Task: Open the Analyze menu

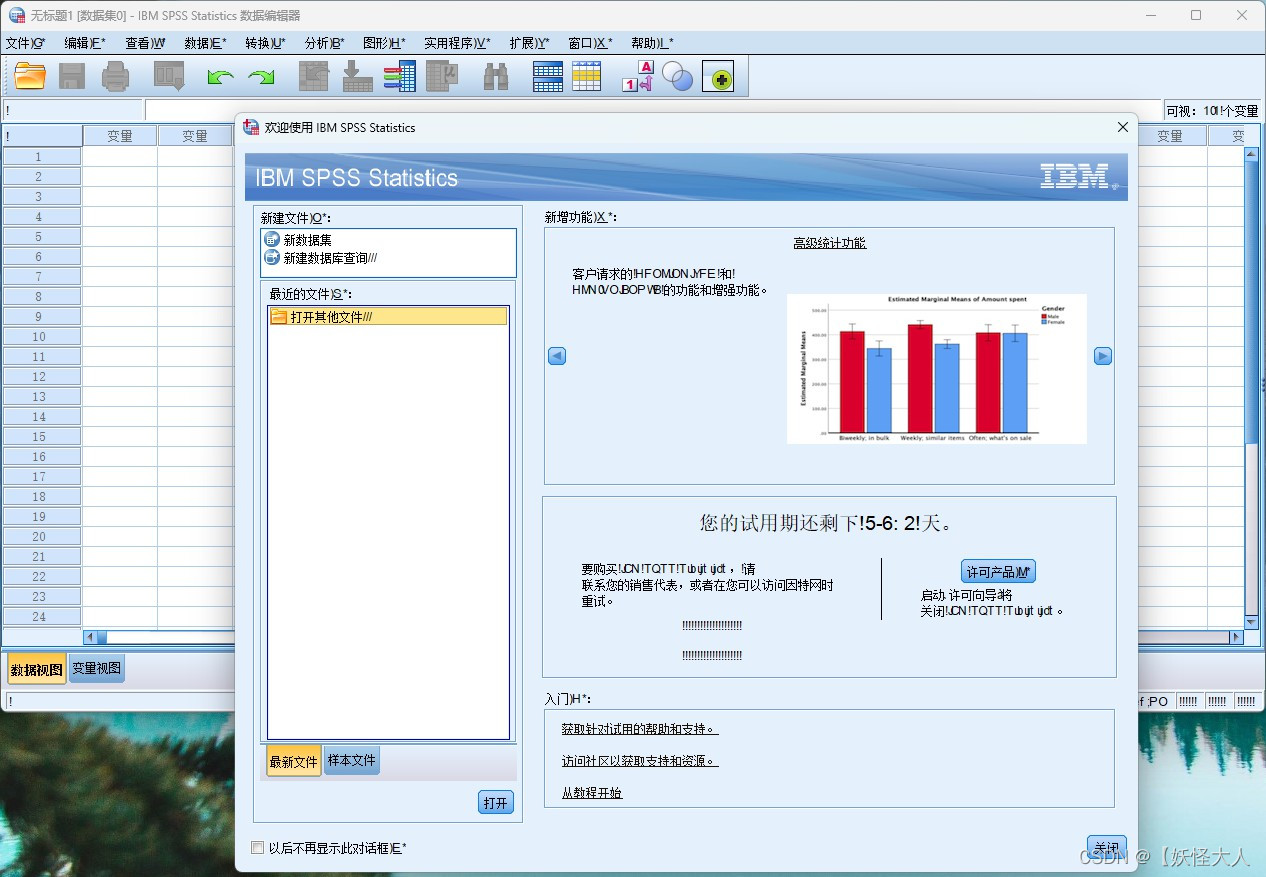Action: 324,43
